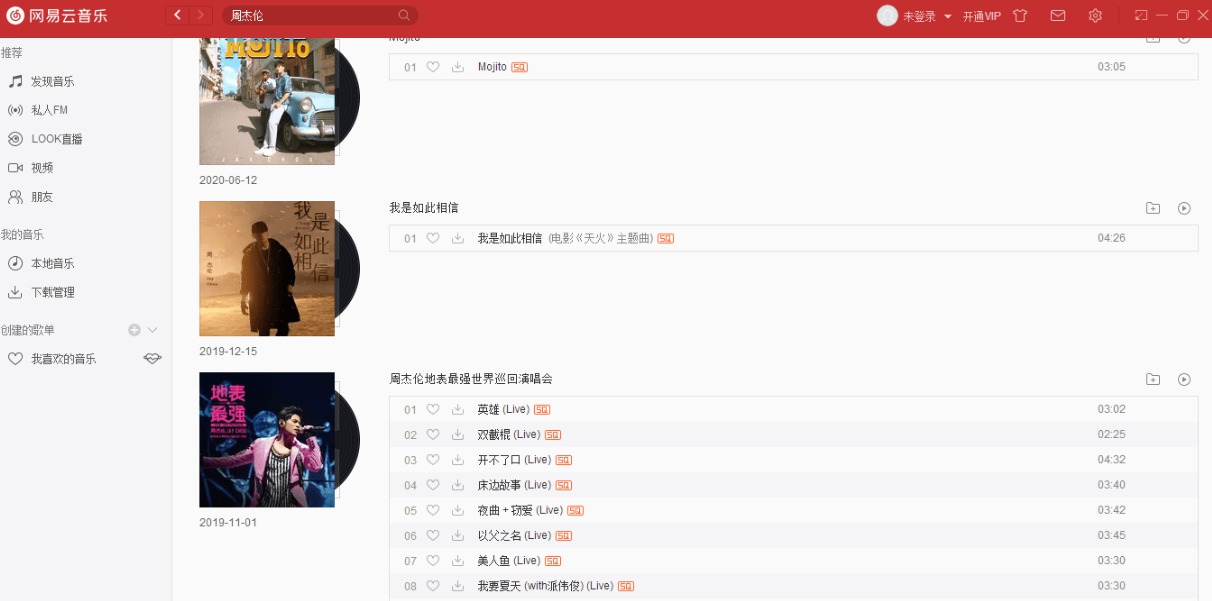Image resolution: width=1212 pixels, height=601 pixels.
Task: Click 开通VIP in the title bar
Action: pos(982,16)
